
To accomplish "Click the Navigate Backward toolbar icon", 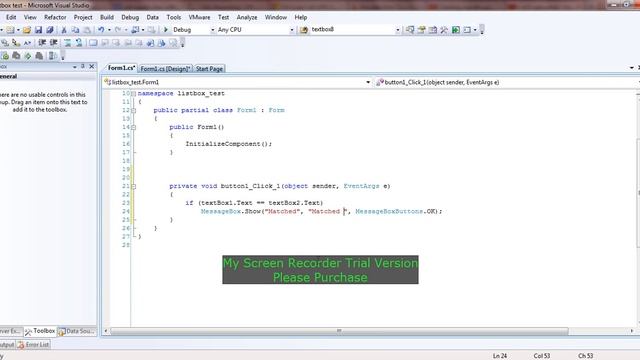I will 135,30.
